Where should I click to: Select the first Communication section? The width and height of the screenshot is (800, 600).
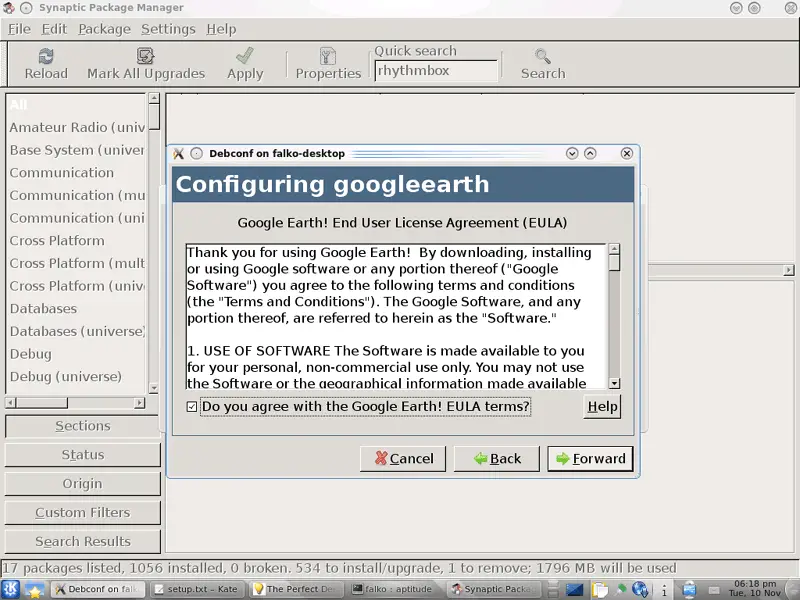coord(77,172)
